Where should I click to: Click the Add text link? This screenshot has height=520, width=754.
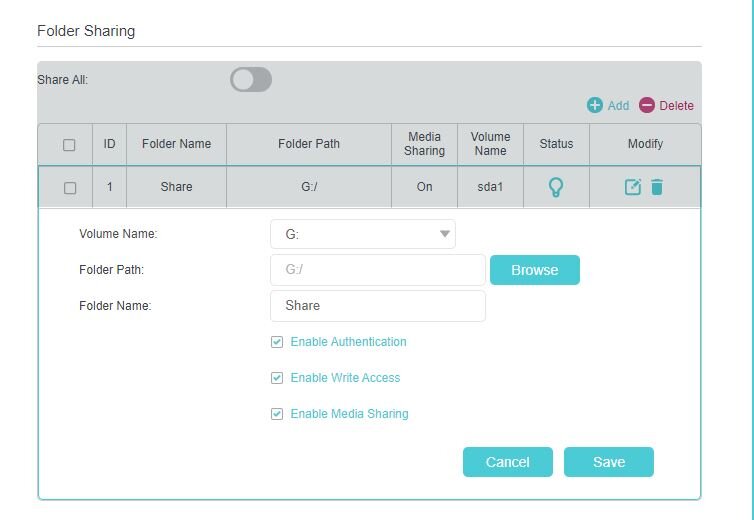pos(618,106)
